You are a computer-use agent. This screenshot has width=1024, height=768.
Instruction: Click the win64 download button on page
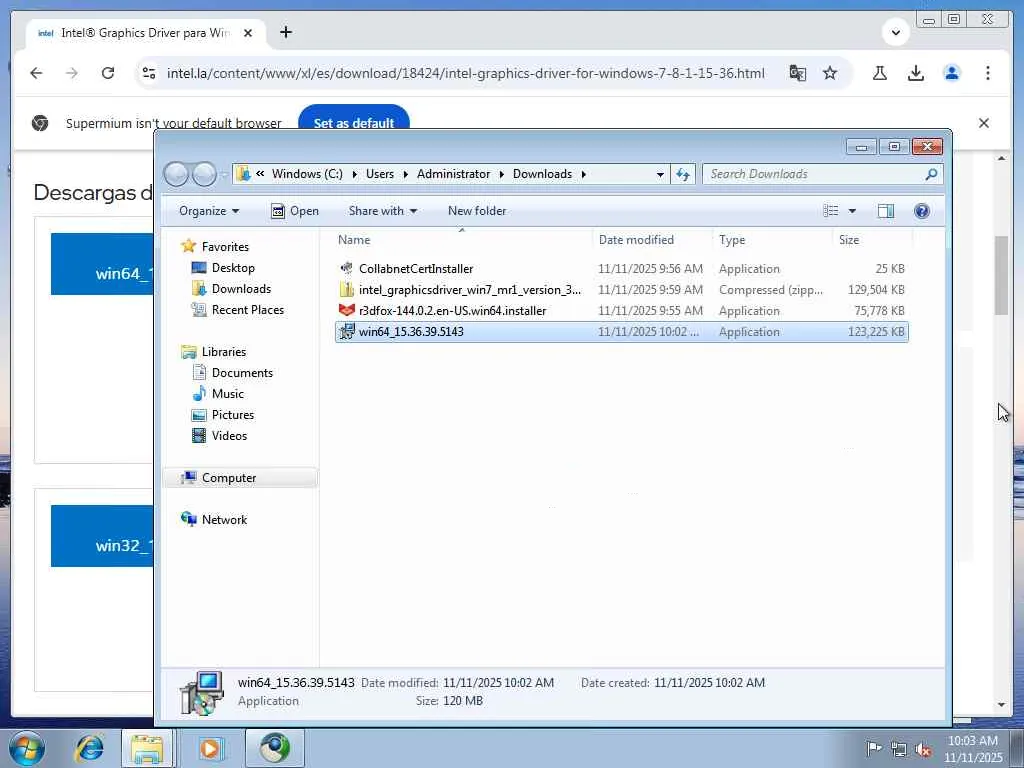click(102, 264)
